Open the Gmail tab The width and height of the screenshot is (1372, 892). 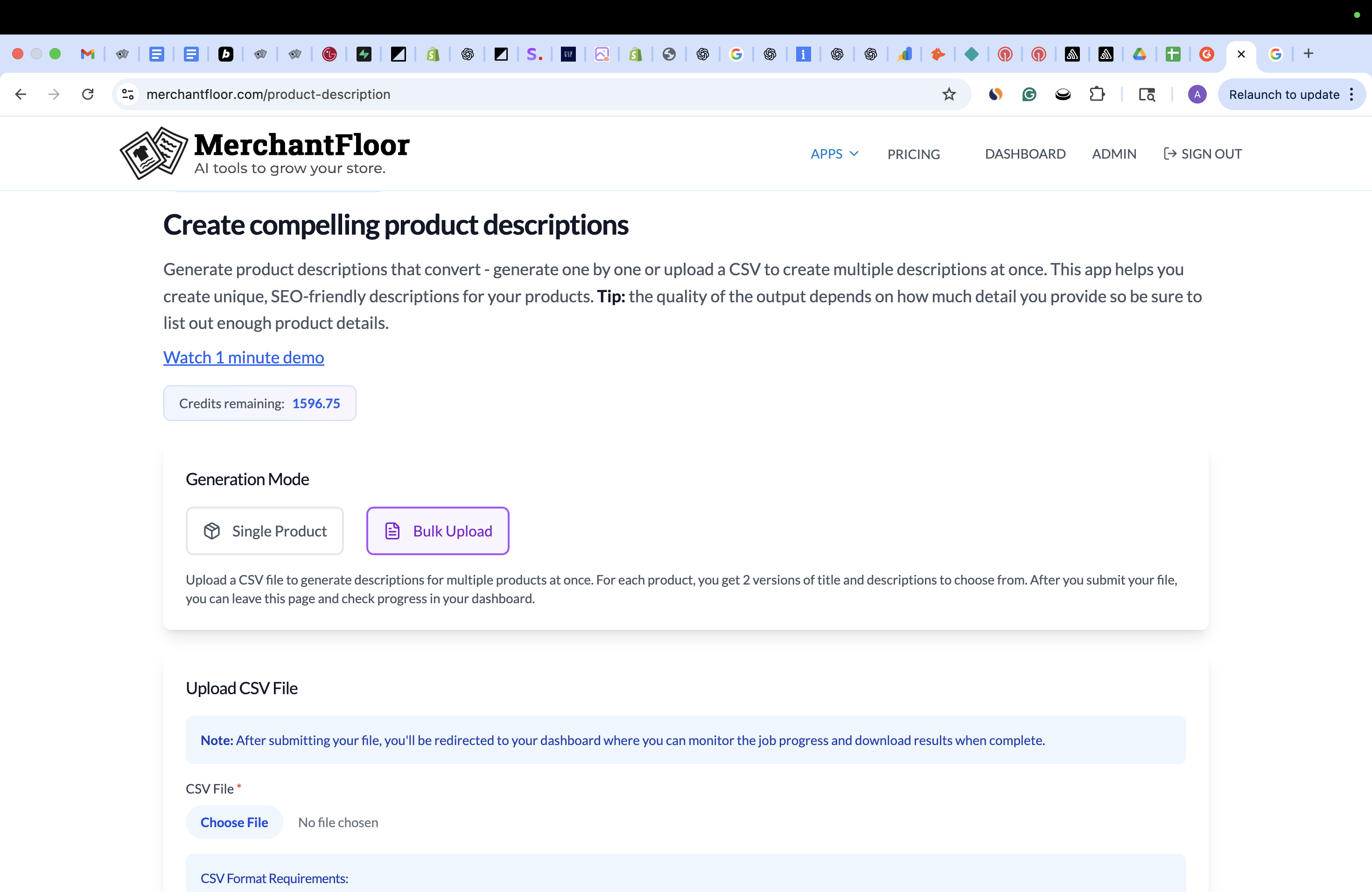click(x=88, y=54)
